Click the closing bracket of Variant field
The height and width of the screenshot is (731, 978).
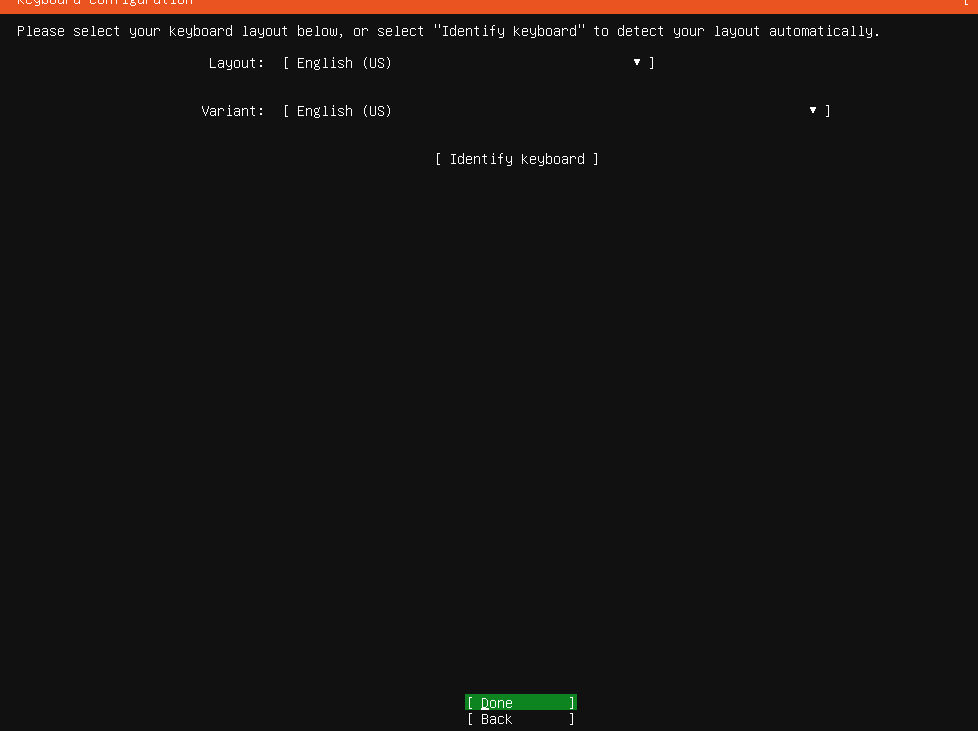[x=828, y=111]
